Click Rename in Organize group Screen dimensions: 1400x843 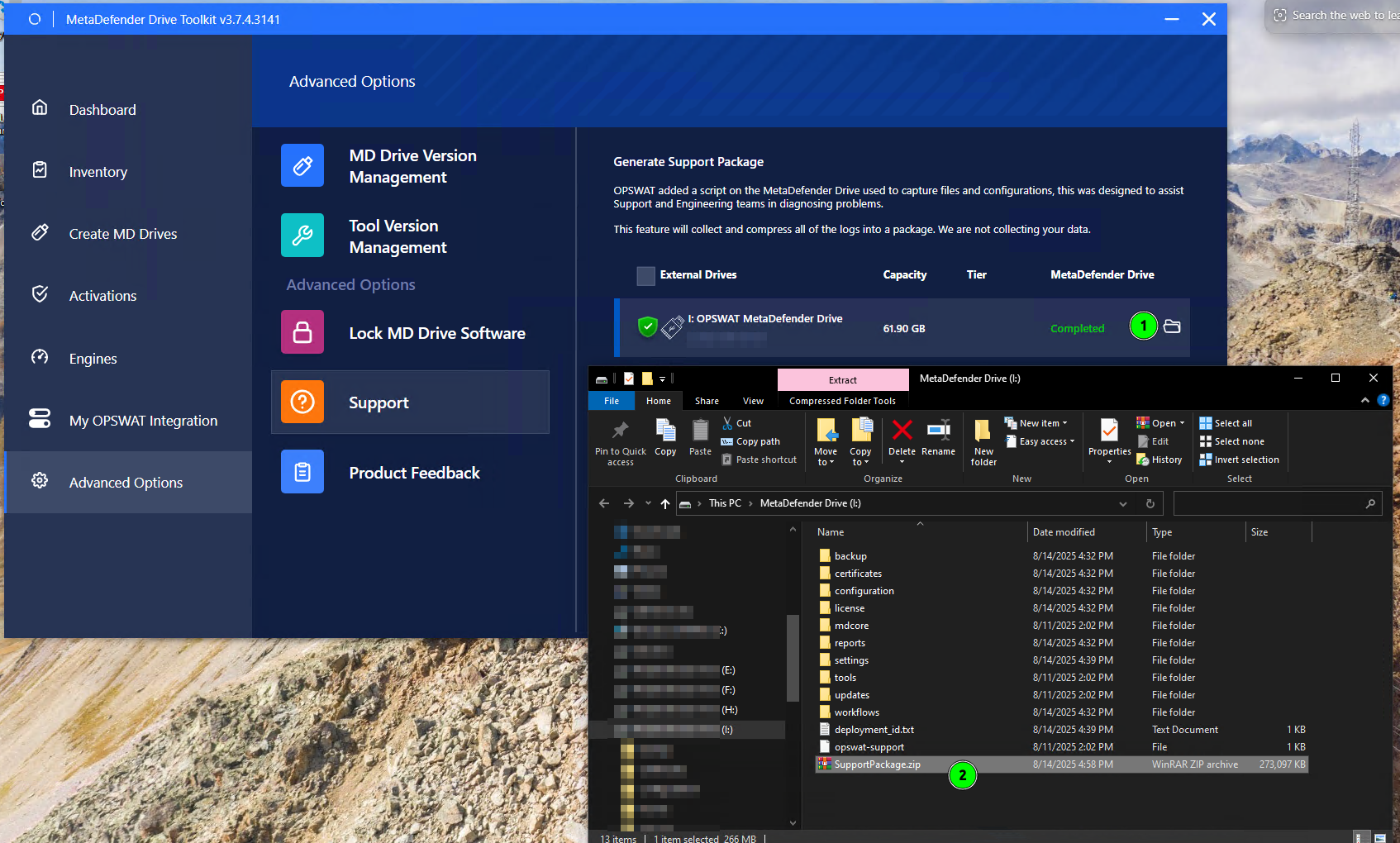(x=938, y=438)
